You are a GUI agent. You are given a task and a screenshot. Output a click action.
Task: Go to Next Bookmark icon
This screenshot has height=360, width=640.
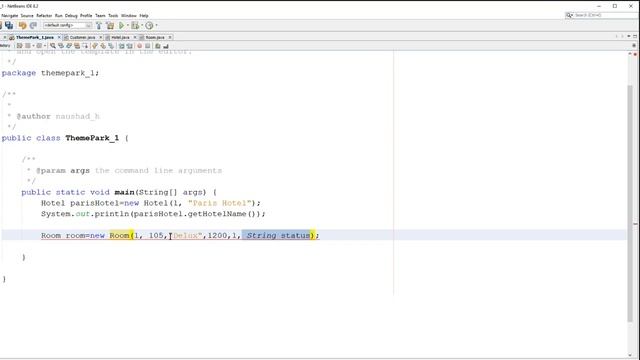coord(103,46)
